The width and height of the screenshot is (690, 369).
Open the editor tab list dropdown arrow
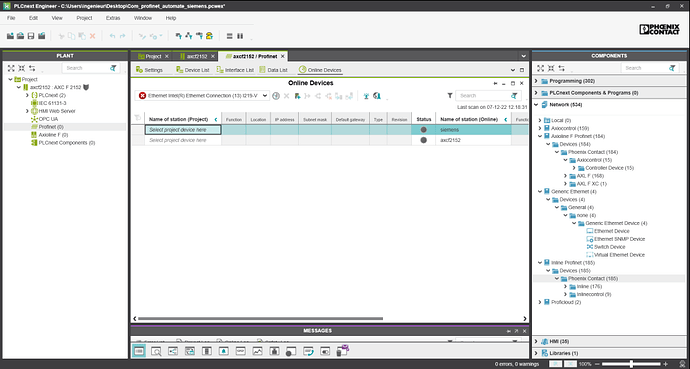pos(523,56)
